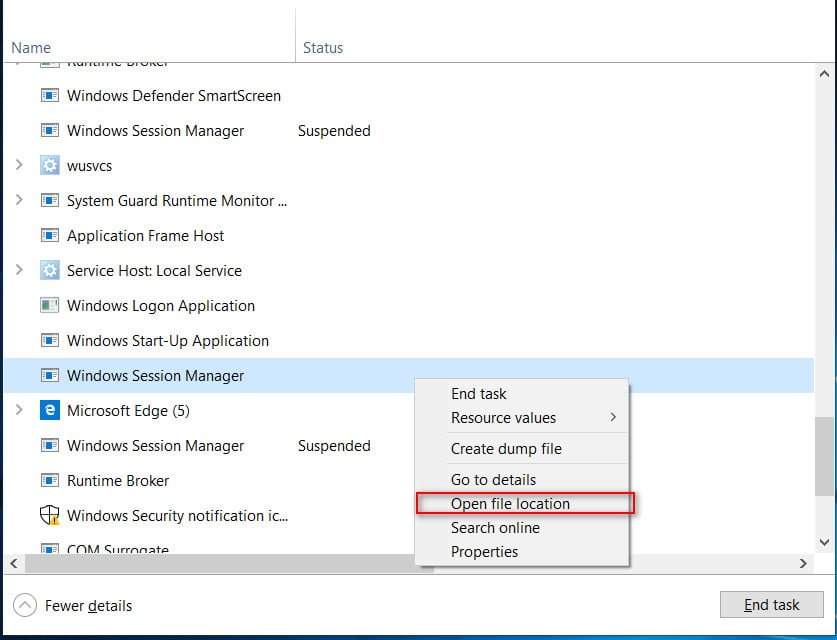
Task: Click the Application Frame Host icon
Action: [x=49, y=236]
